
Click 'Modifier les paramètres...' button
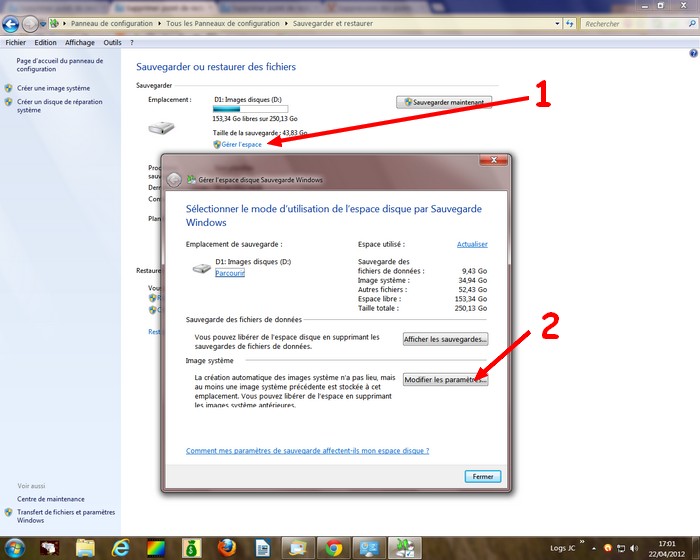tap(445, 380)
